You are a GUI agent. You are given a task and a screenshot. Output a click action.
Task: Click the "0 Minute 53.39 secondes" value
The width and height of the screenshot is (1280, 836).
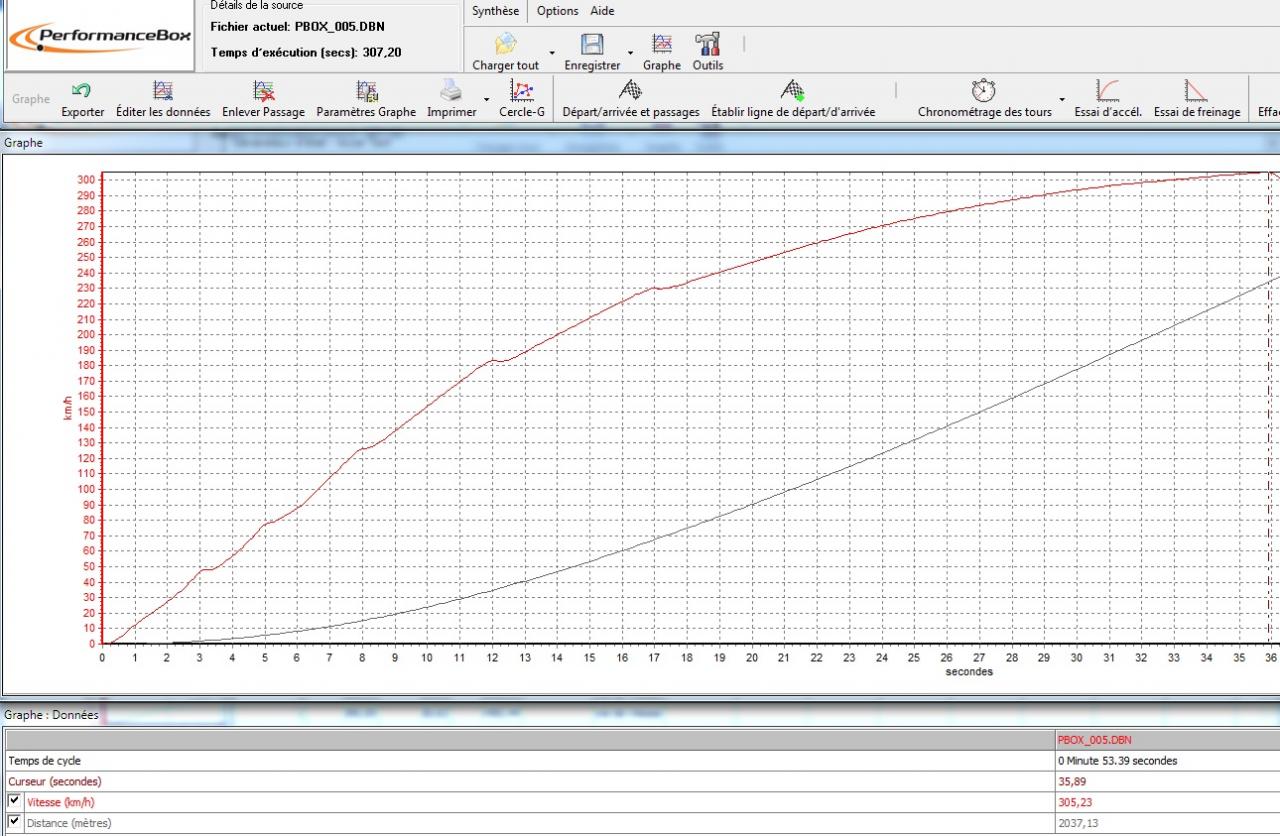point(1117,761)
